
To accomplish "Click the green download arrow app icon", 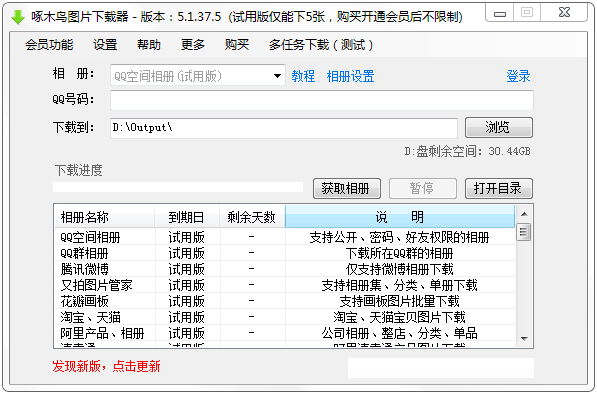I will click(18, 17).
